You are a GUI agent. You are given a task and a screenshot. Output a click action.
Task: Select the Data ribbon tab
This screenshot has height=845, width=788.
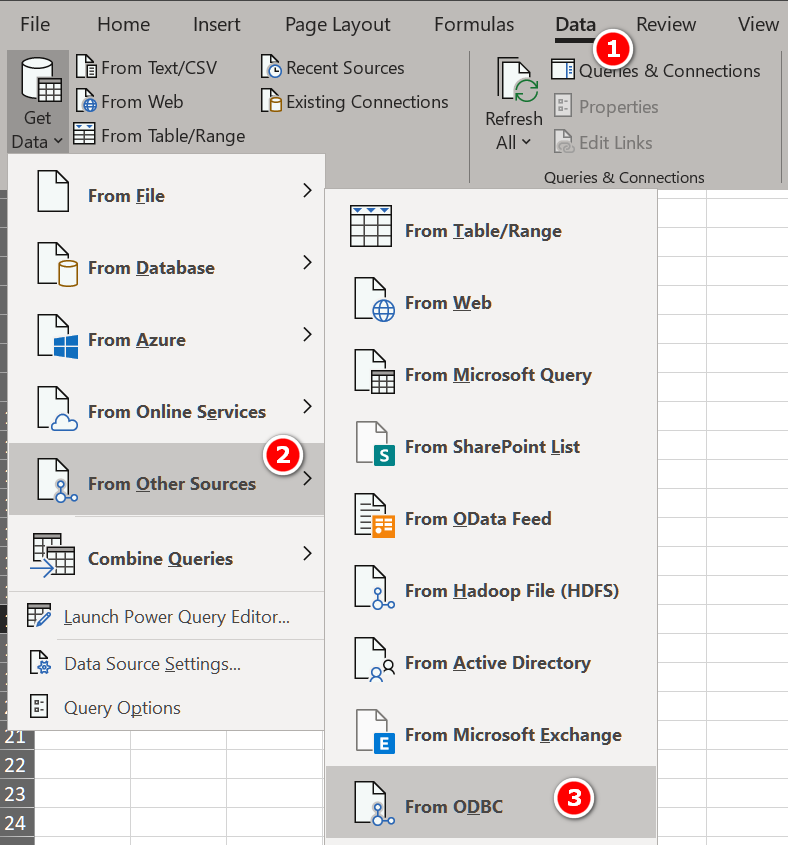[x=575, y=25]
